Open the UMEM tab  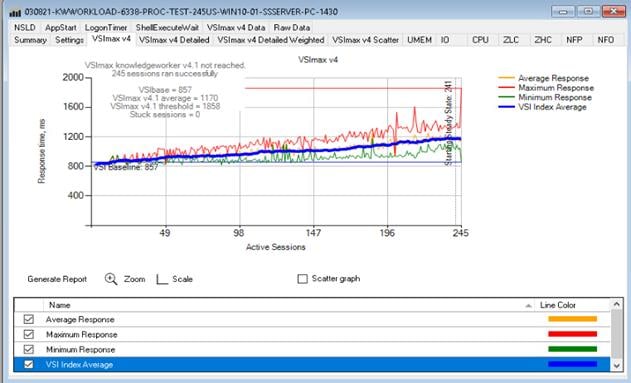coord(419,40)
